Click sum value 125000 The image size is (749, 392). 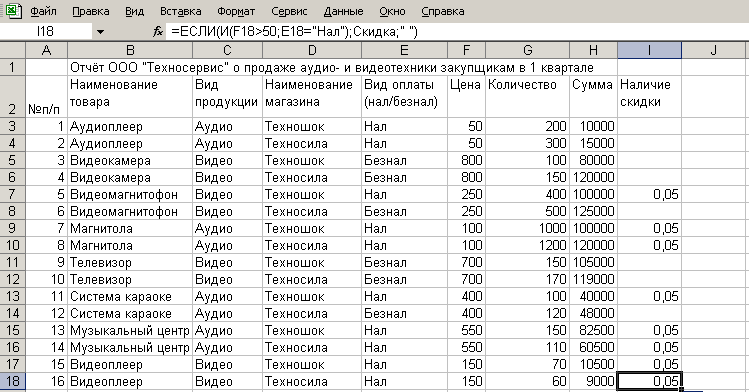(x=593, y=212)
